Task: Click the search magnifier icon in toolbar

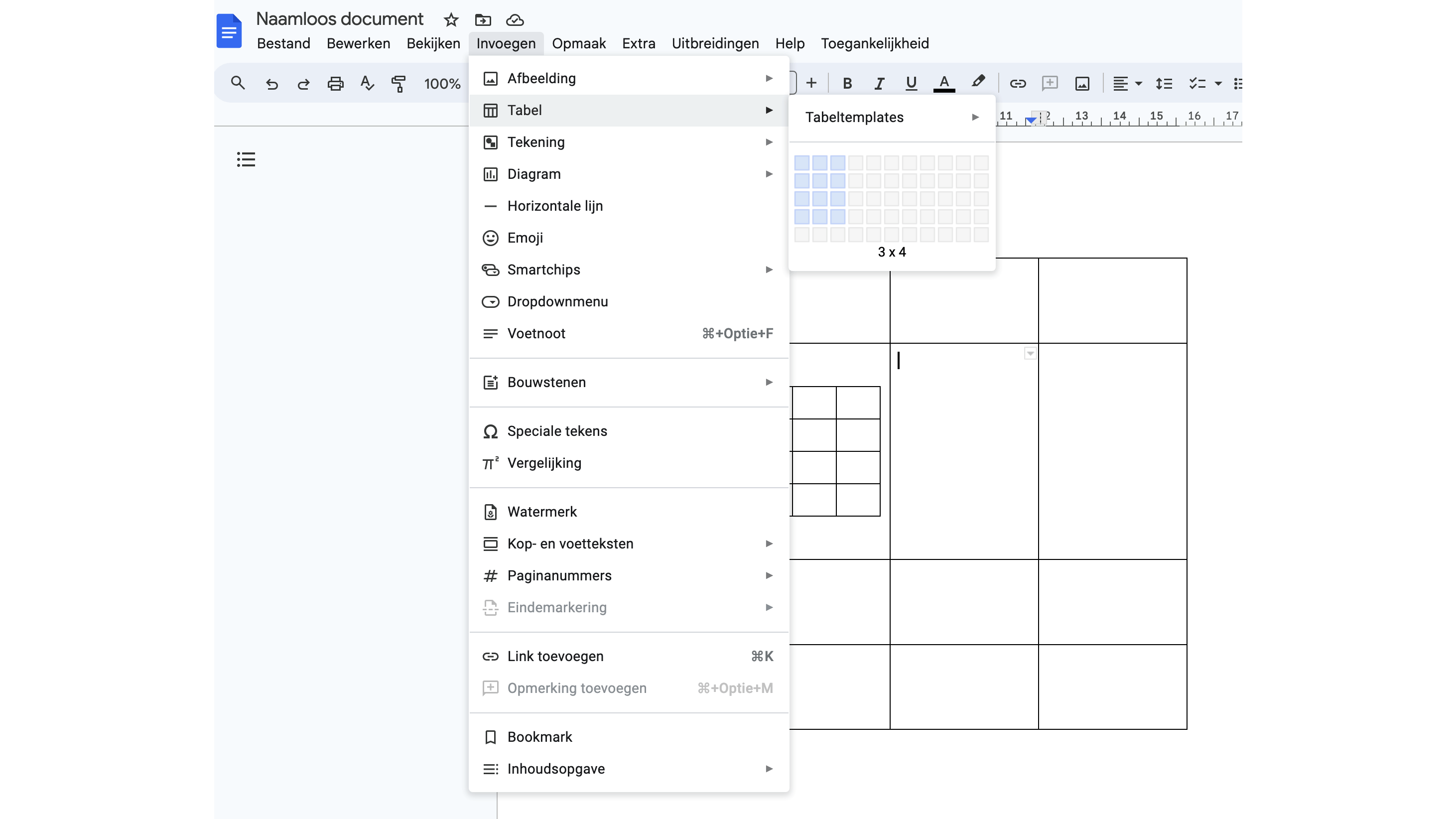Action: [x=238, y=84]
